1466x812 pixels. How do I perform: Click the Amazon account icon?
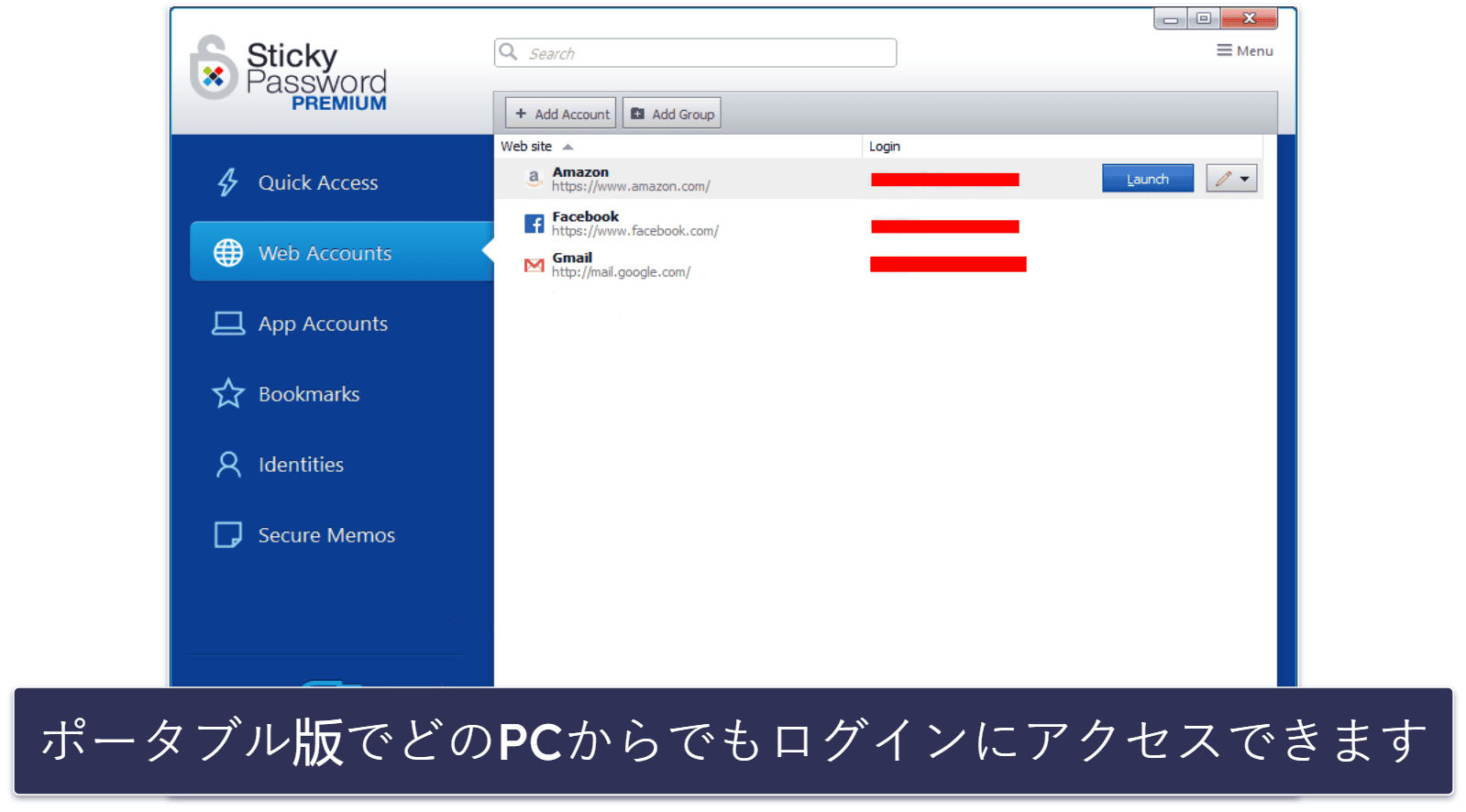pos(534,179)
